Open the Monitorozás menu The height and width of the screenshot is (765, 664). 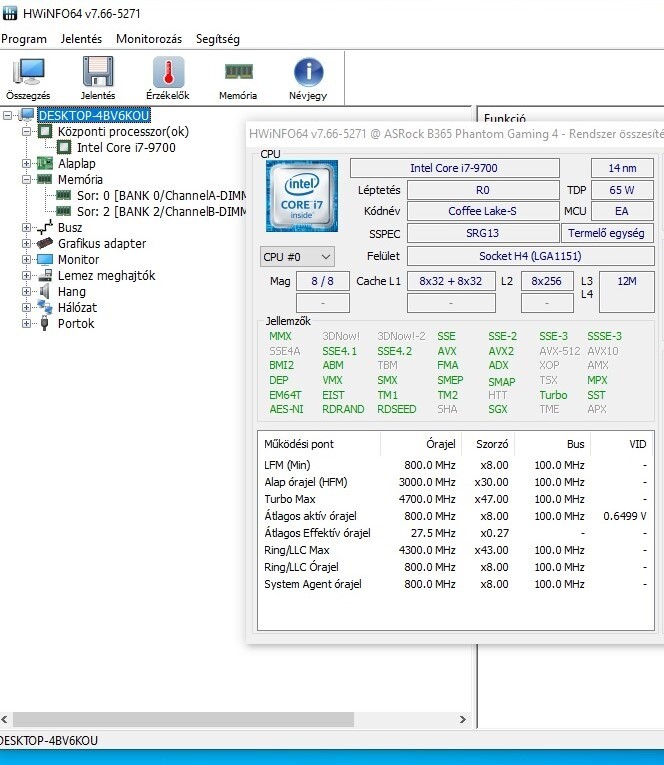tap(149, 39)
